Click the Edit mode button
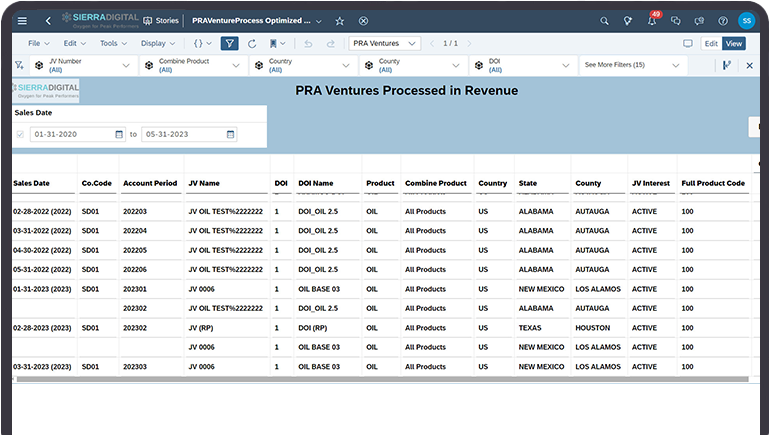This screenshot has width=769, height=435. tap(710, 44)
